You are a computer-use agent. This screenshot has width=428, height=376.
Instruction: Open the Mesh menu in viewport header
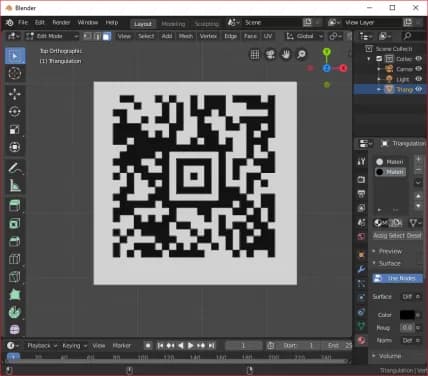(186, 36)
